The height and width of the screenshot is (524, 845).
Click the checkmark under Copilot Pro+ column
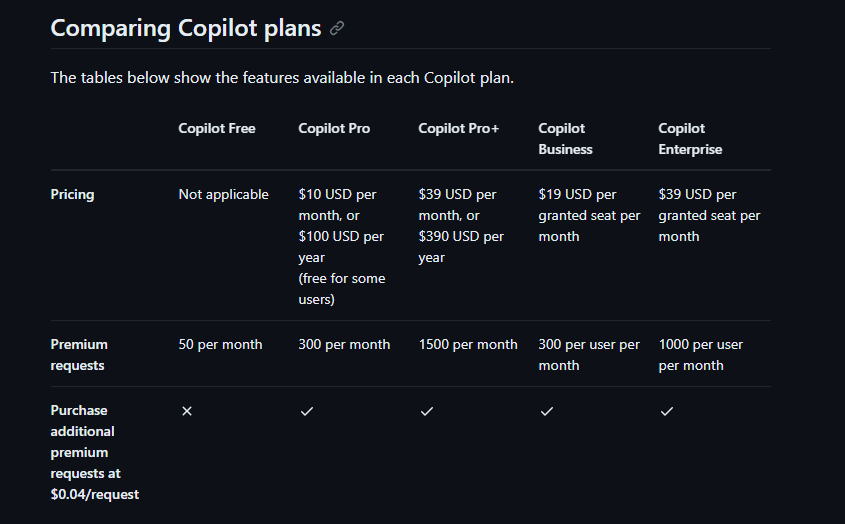427,411
